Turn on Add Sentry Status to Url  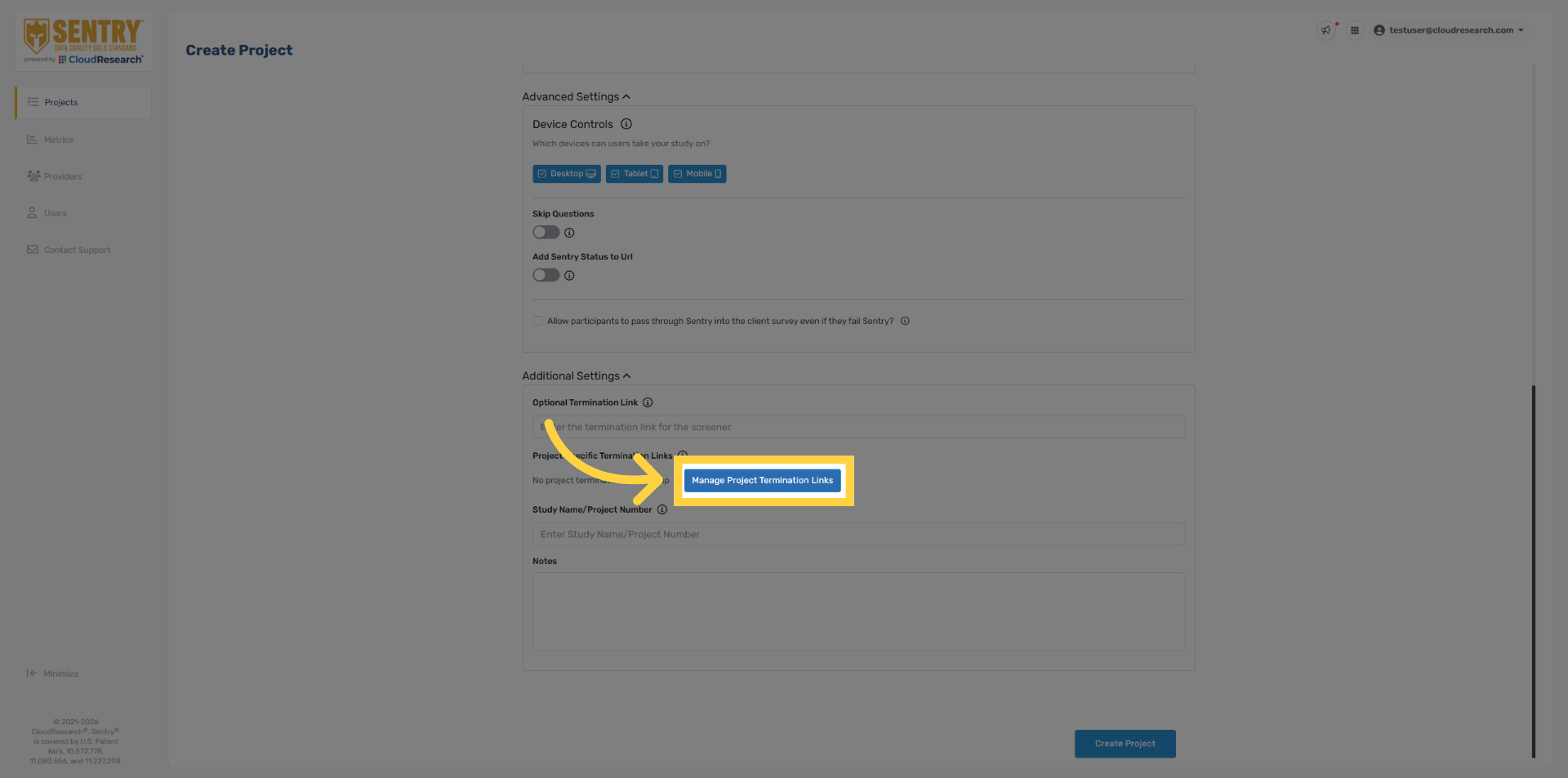(546, 275)
